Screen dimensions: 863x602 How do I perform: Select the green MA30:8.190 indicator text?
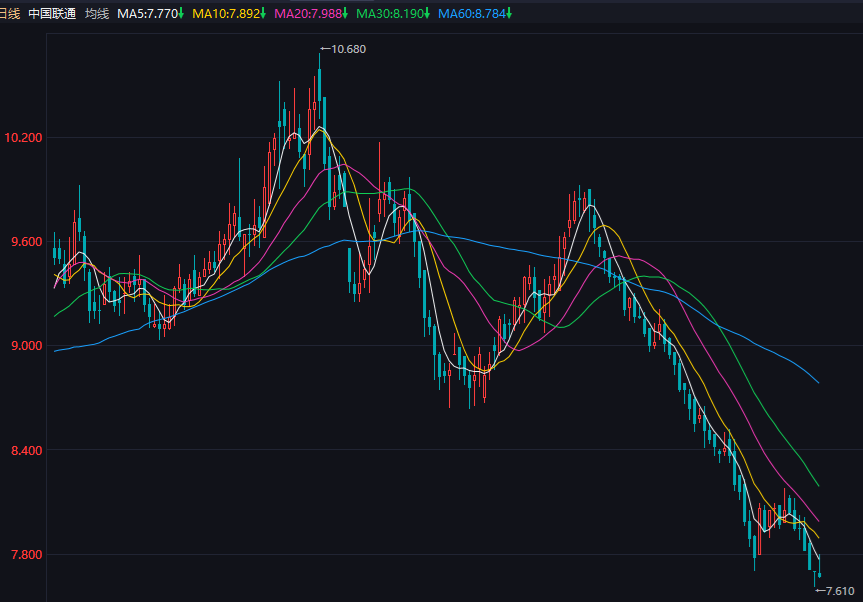coord(389,13)
